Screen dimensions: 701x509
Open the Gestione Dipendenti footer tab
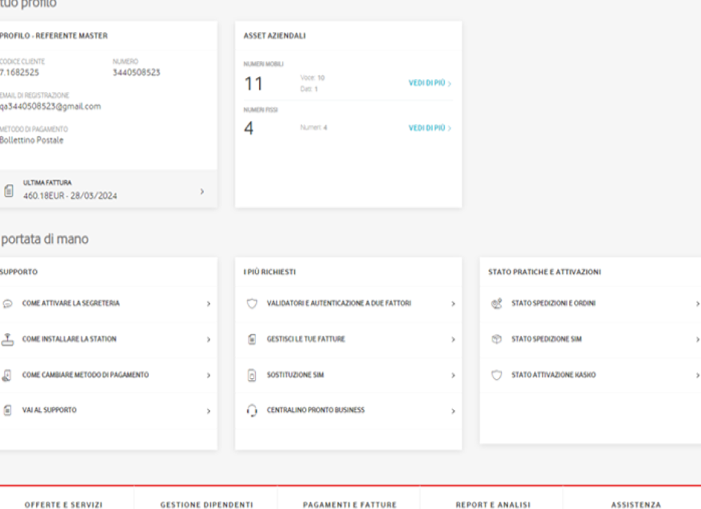point(207,505)
